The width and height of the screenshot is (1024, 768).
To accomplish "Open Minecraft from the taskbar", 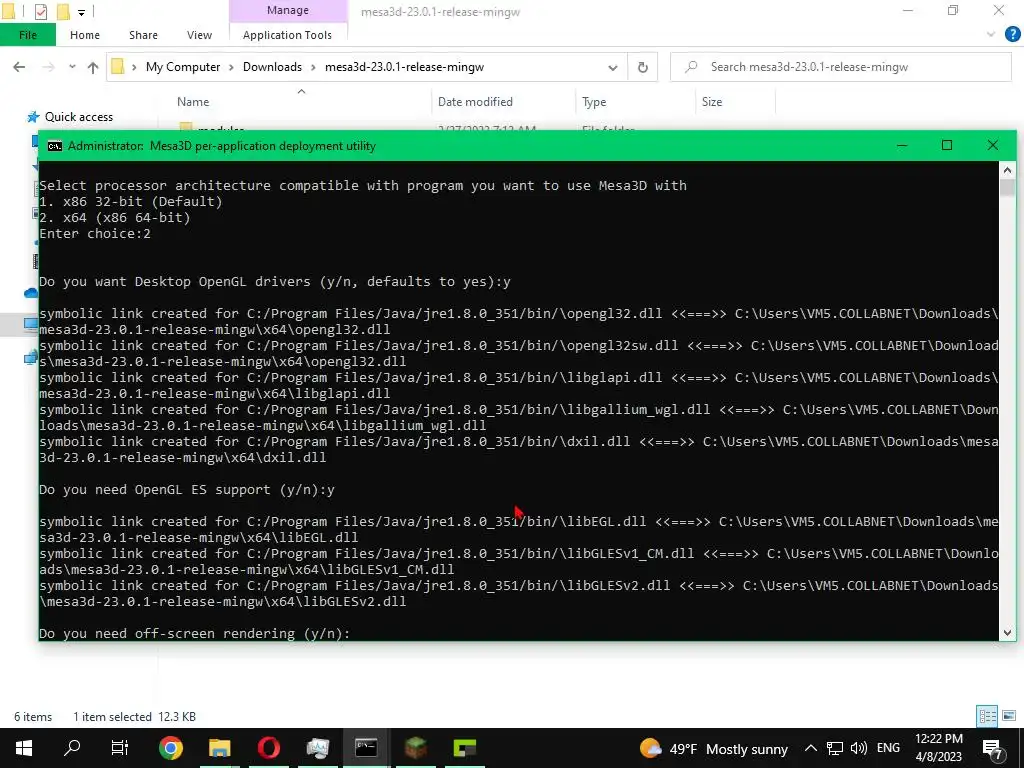I will tap(415, 748).
